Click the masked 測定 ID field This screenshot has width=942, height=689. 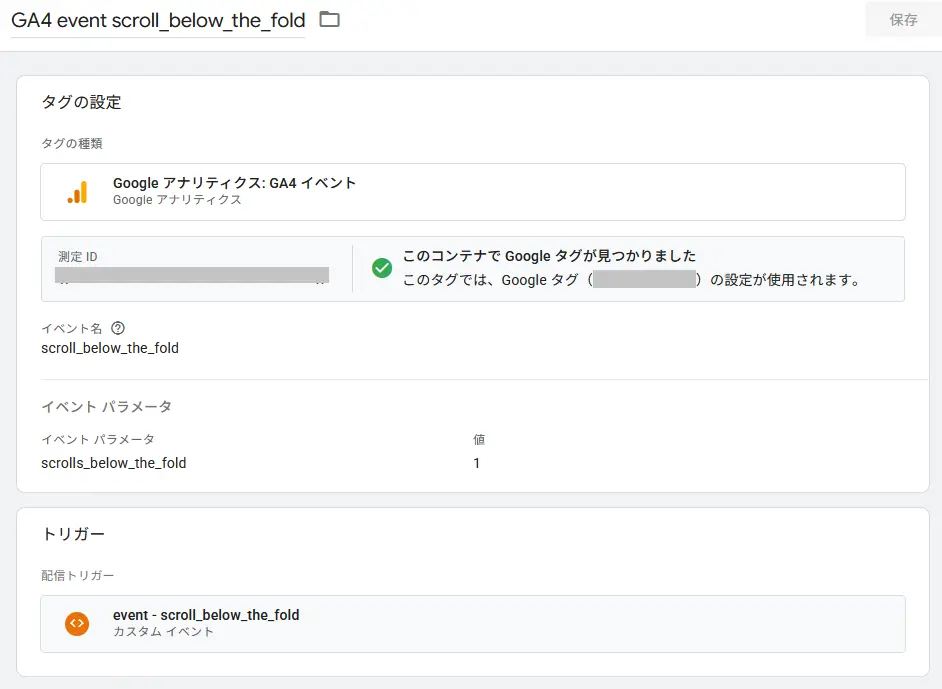click(x=190, y=275)
